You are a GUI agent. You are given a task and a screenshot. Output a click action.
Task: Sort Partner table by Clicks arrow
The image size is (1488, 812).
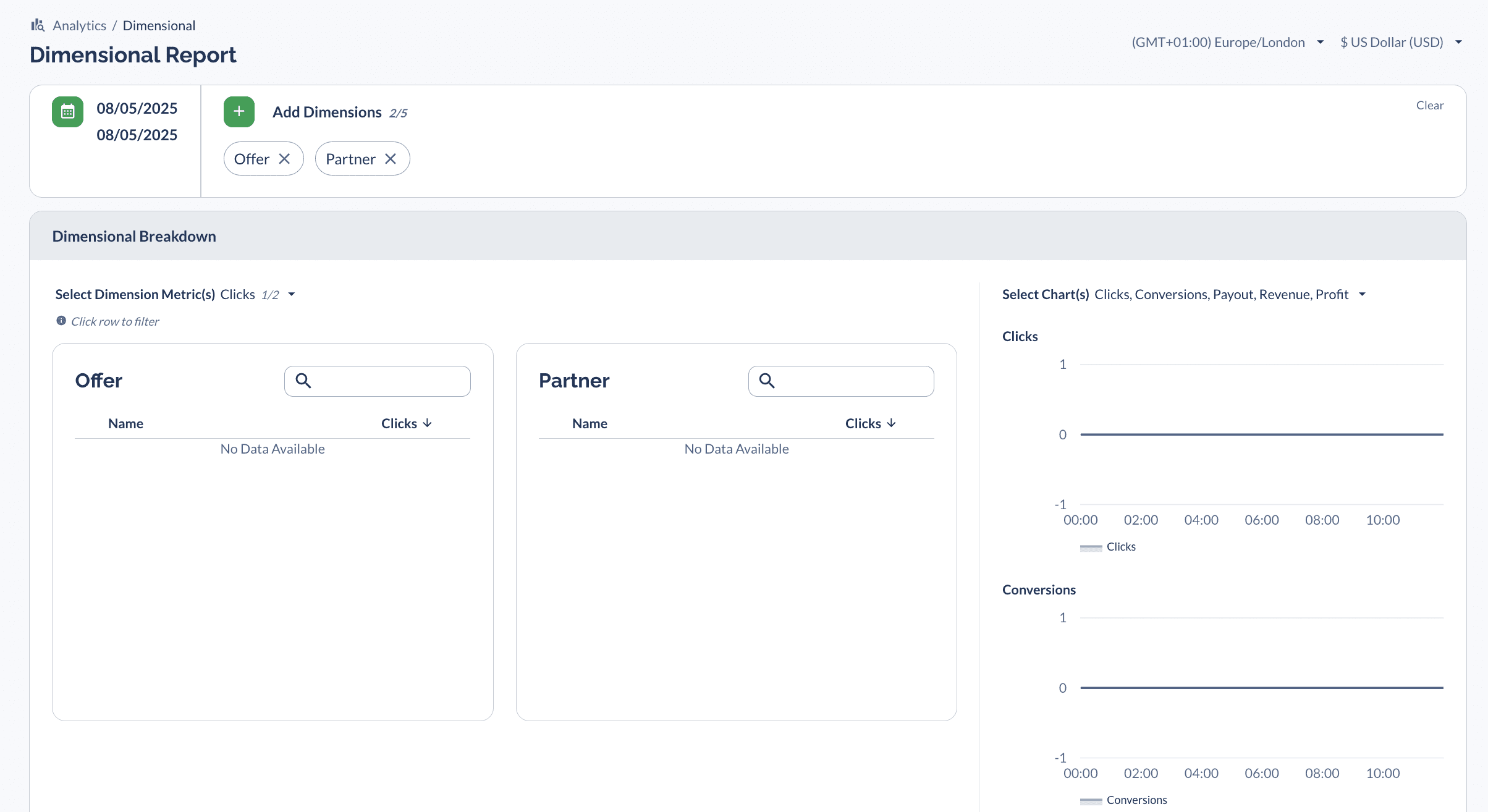tap(891, 423)
